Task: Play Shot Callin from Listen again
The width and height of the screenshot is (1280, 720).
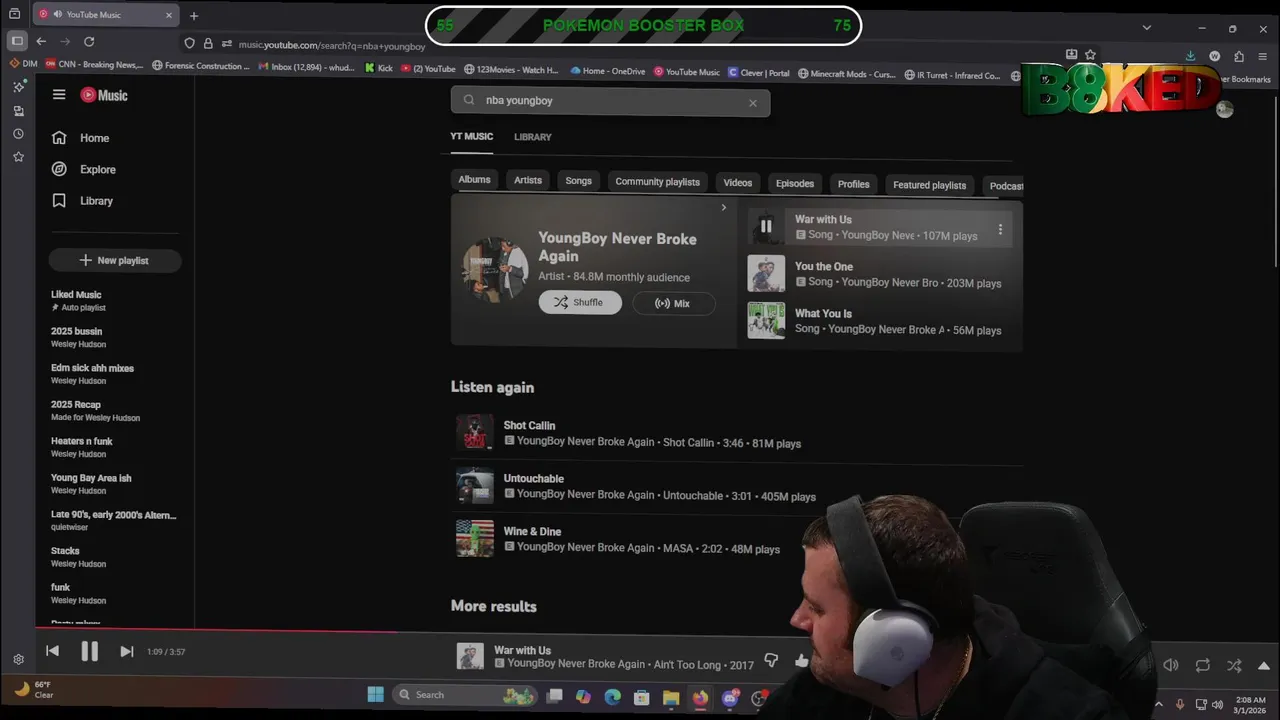Action: coord(475,433)
